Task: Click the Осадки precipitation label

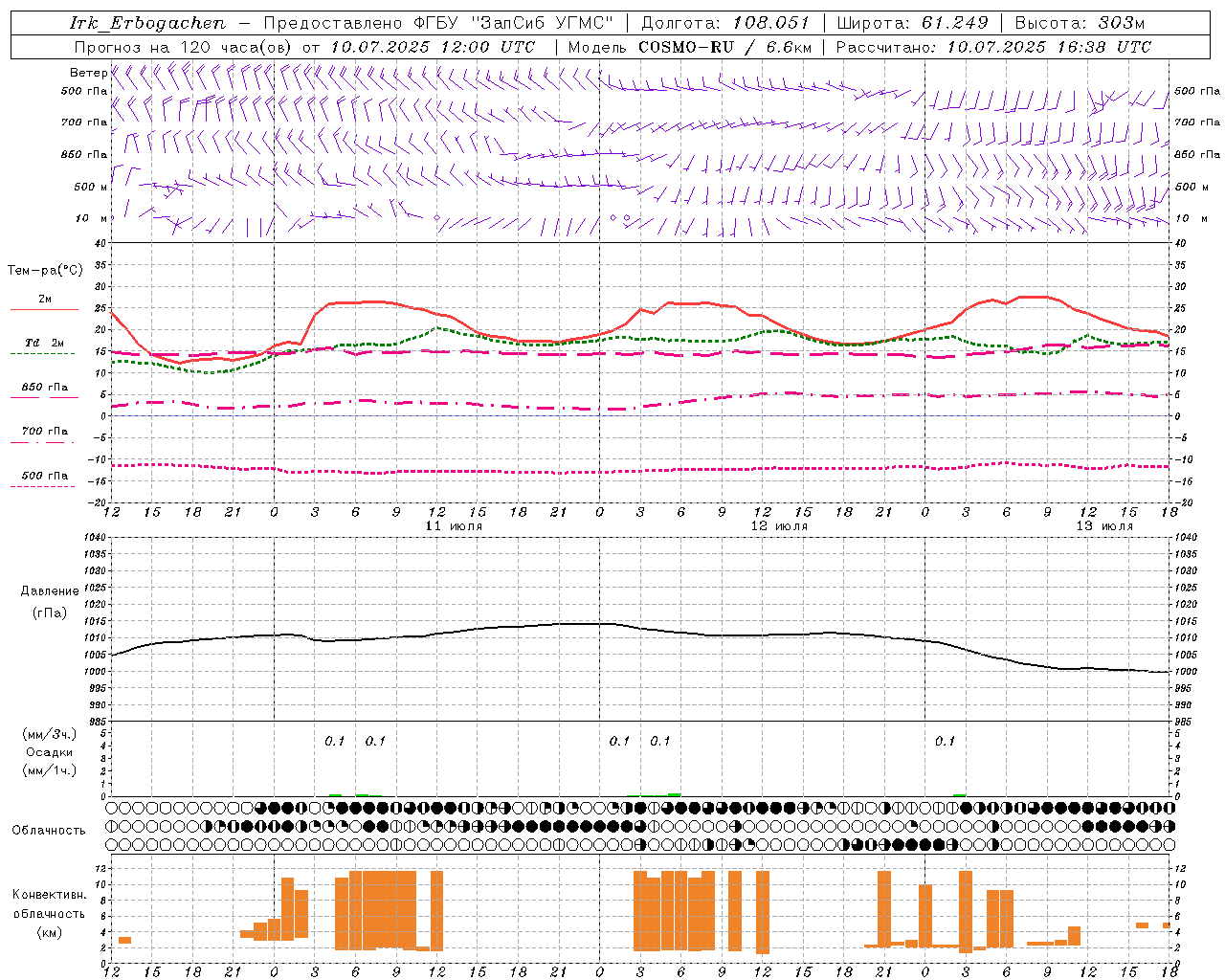Action: [x=50, y=752]
